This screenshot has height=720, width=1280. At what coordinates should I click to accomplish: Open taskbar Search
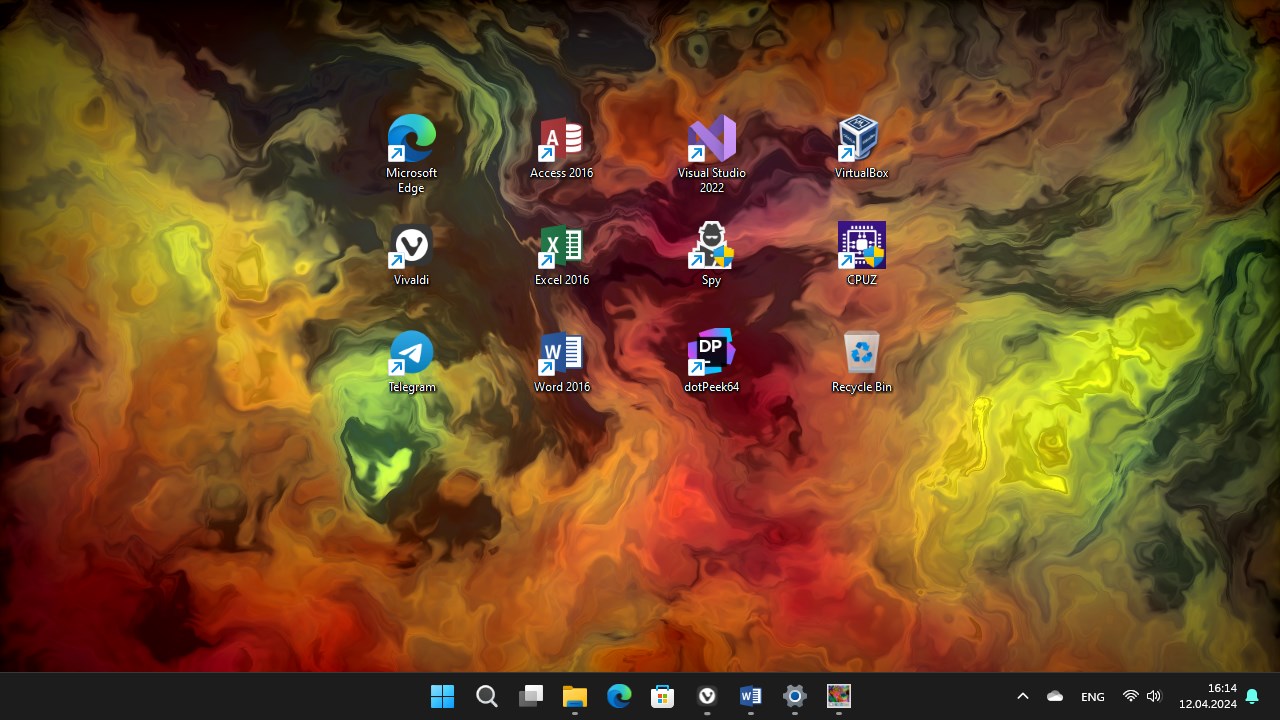pos(486,696)
